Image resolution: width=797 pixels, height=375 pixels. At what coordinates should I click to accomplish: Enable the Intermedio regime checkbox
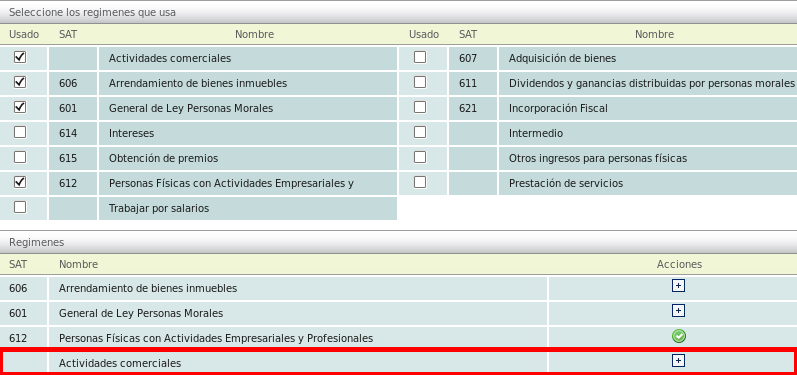[x=420, y=132]
